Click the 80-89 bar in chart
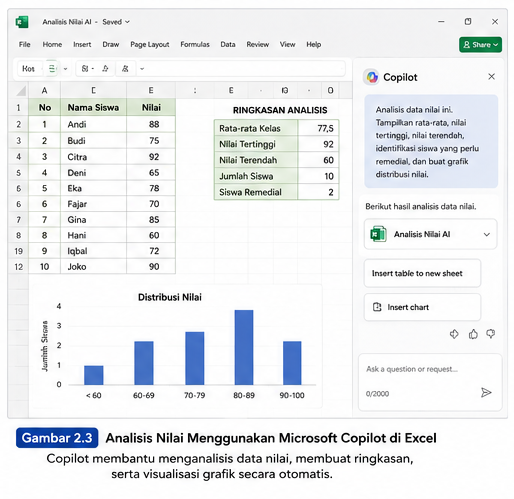The height and width of the screenshot is (499, 514). [x=244, y=347]
